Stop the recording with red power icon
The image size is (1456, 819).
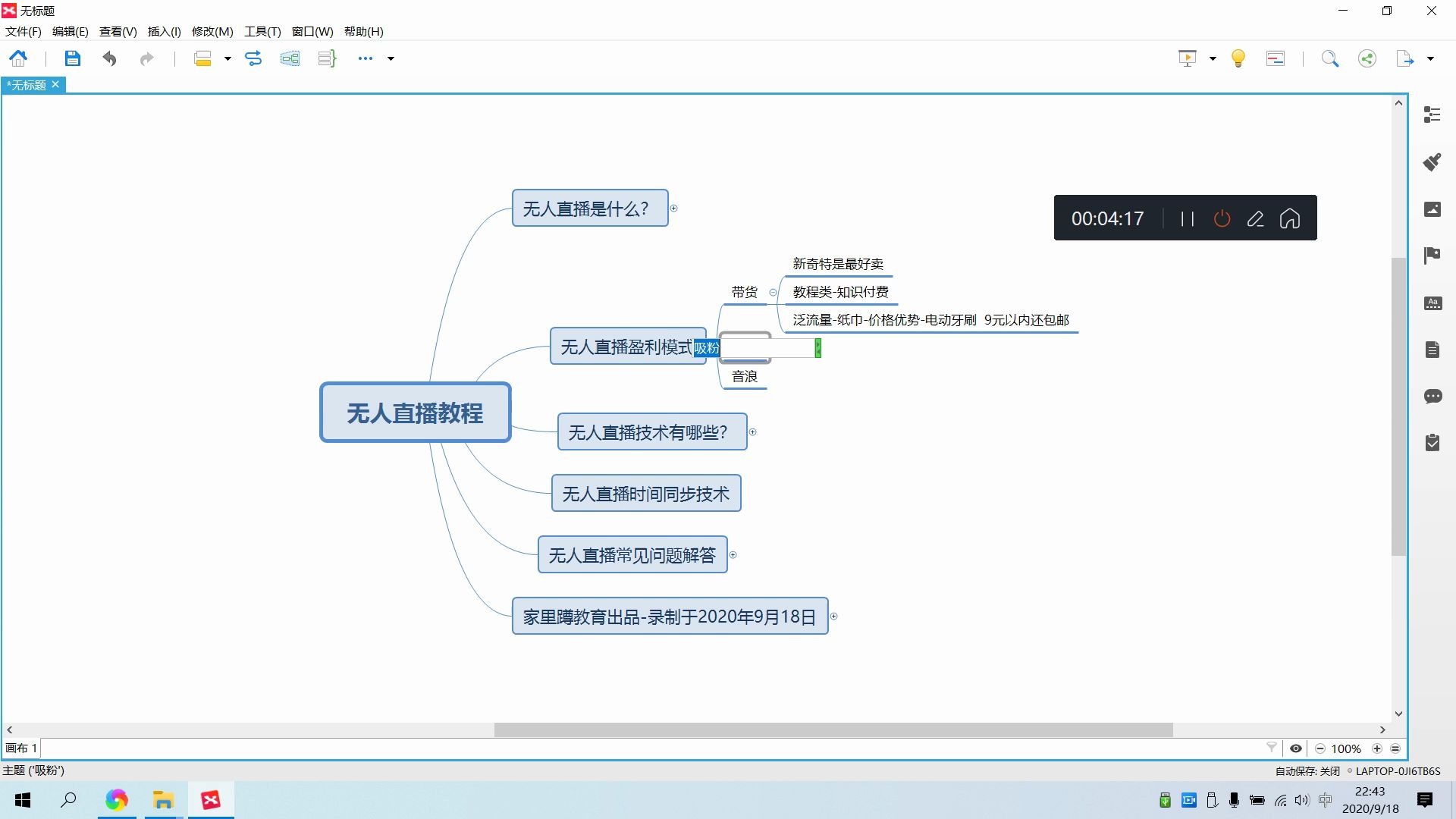pos(1222,218)
